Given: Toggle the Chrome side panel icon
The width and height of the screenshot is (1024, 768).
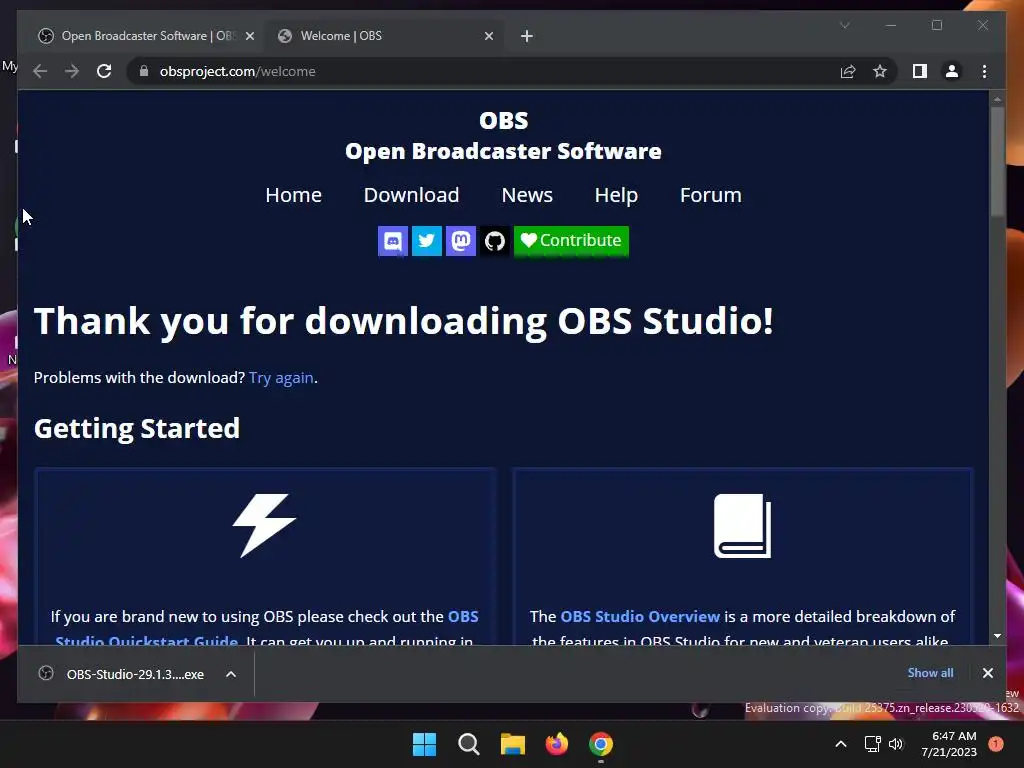Looking at the screenshot, I should (x=920, y=71).
